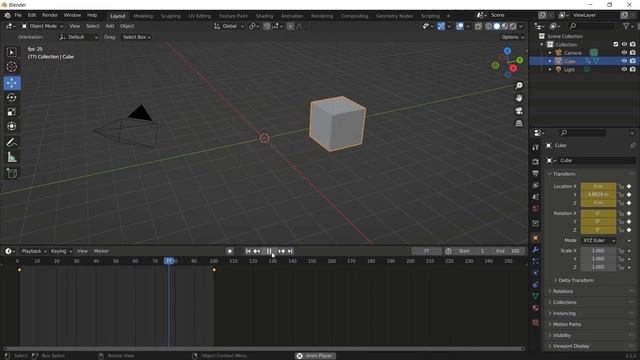Toggle auto keying record button
The height and width of the screenshot is (360, 640).
coord(230,251)
